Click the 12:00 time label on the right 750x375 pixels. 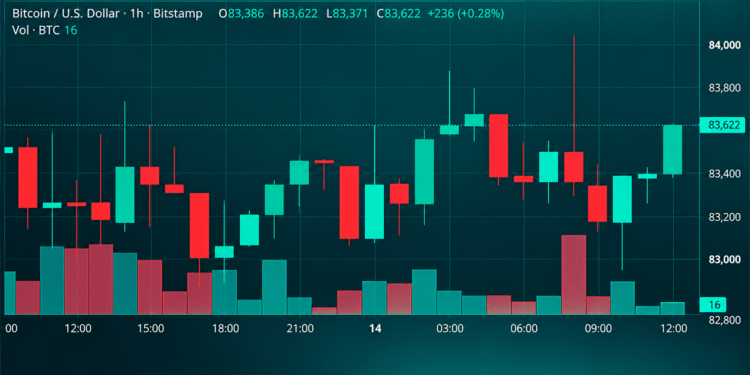point(673,329)
